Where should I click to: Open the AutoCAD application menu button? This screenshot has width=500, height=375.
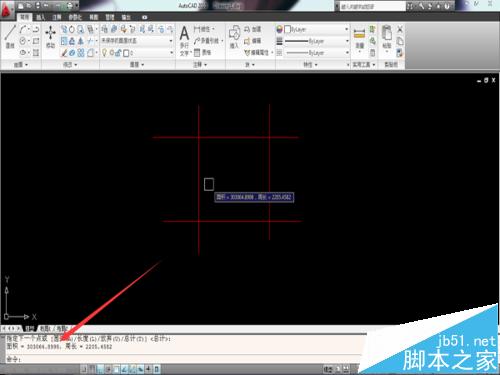pos(6,9)
